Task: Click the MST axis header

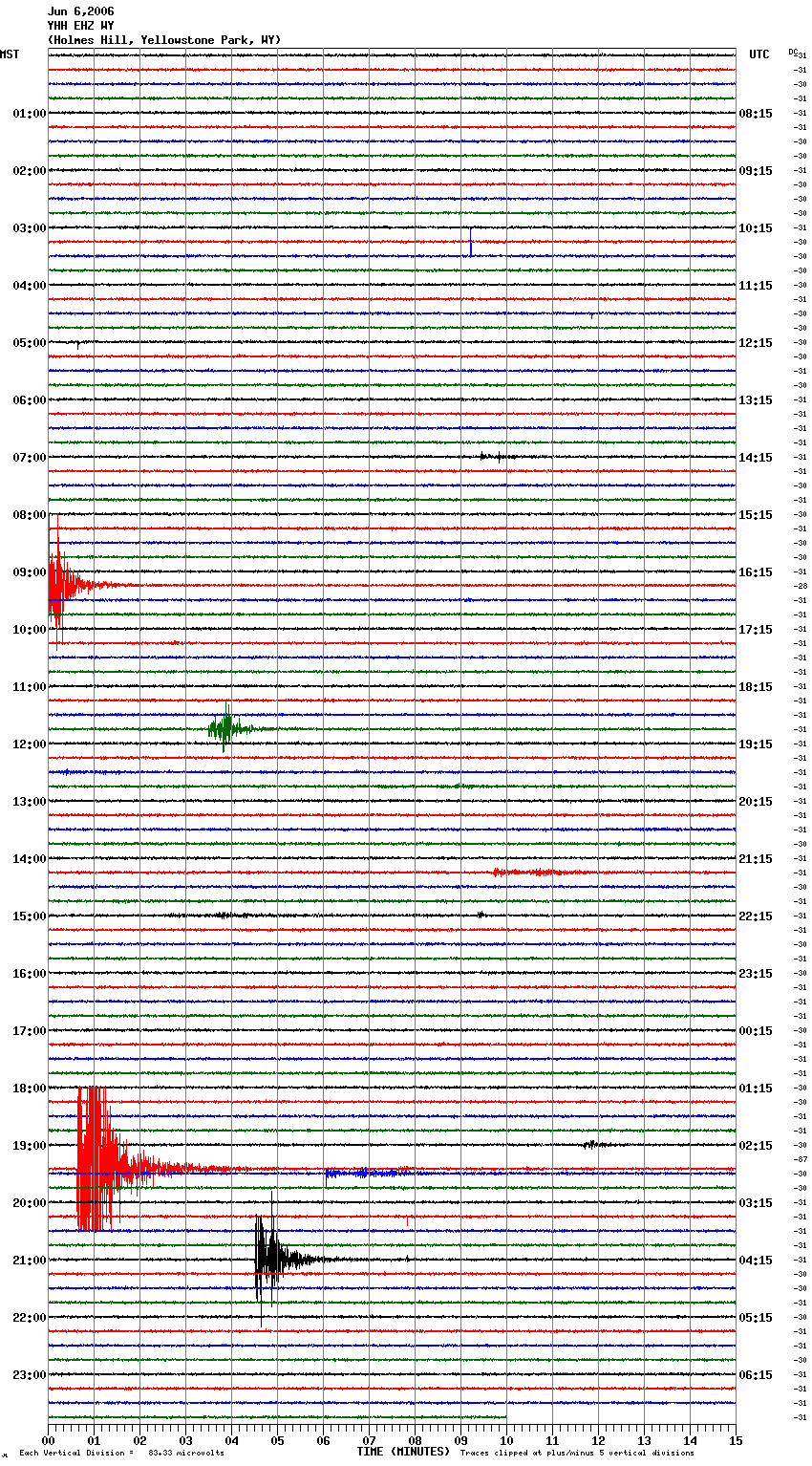Action: pyautogui.click(x=10, y=54)
